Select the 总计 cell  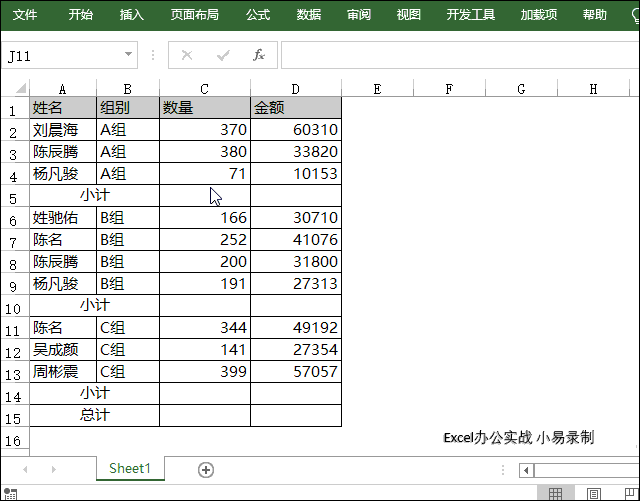tap(94, 416)
